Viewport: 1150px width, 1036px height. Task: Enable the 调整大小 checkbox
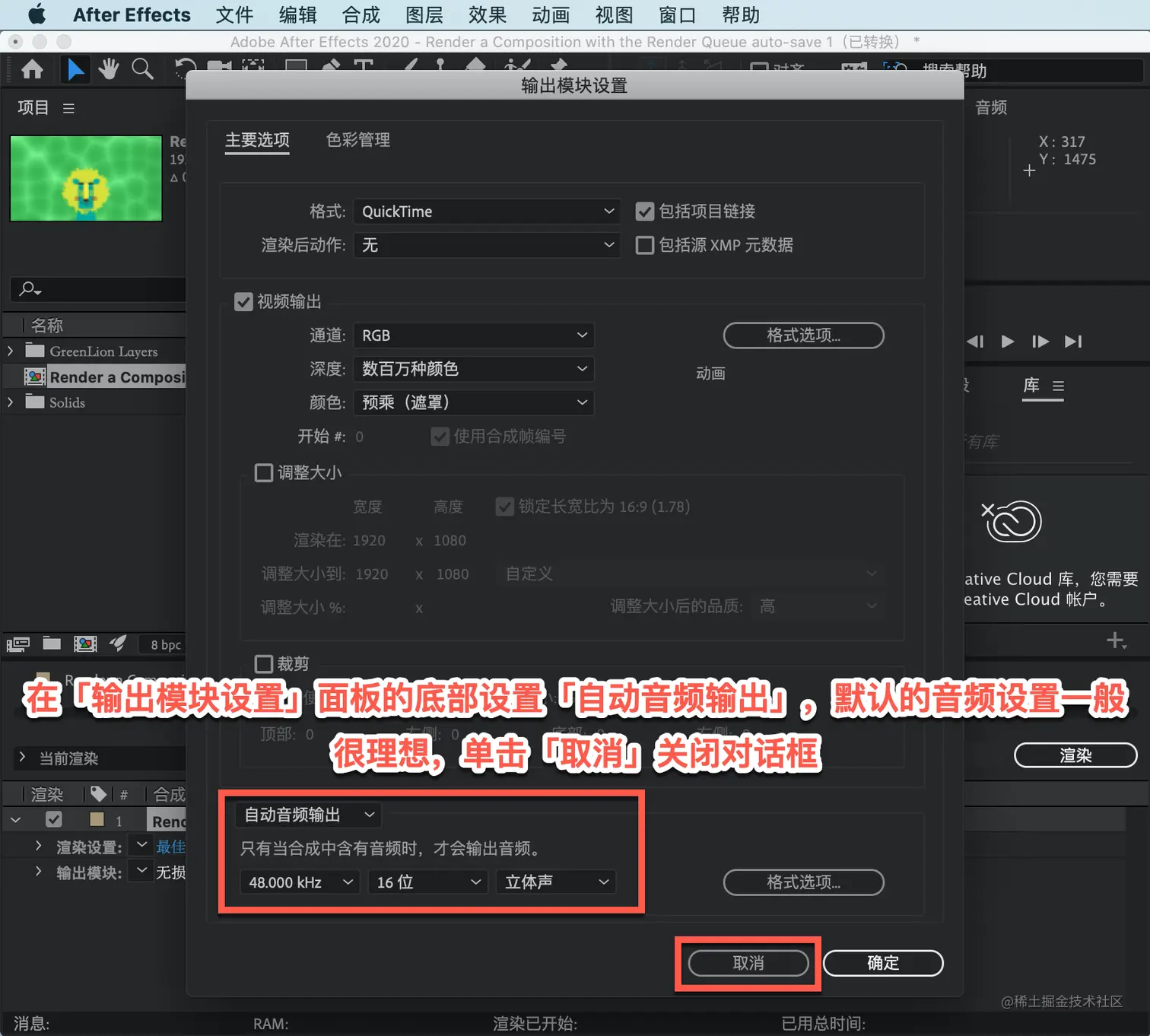(x=264, y=473)
